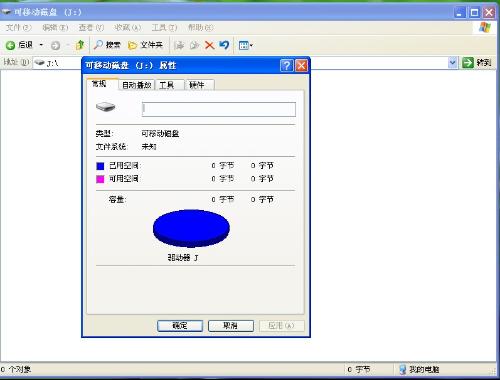500x380 pixels.
Task: Click the blue Undo arrow icon
Action: pyautogui.click(x=224, y=45)
